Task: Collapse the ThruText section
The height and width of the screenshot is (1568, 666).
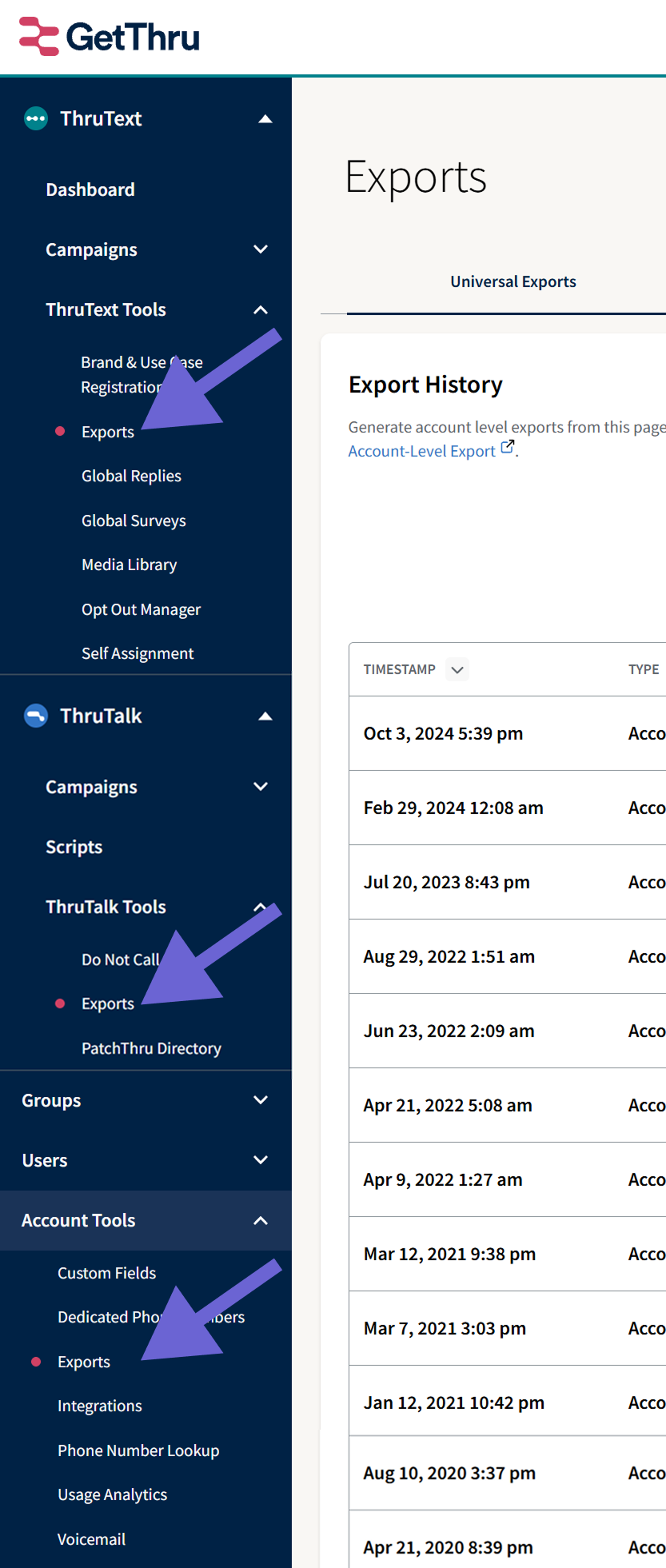Action: tap(265, 119)
